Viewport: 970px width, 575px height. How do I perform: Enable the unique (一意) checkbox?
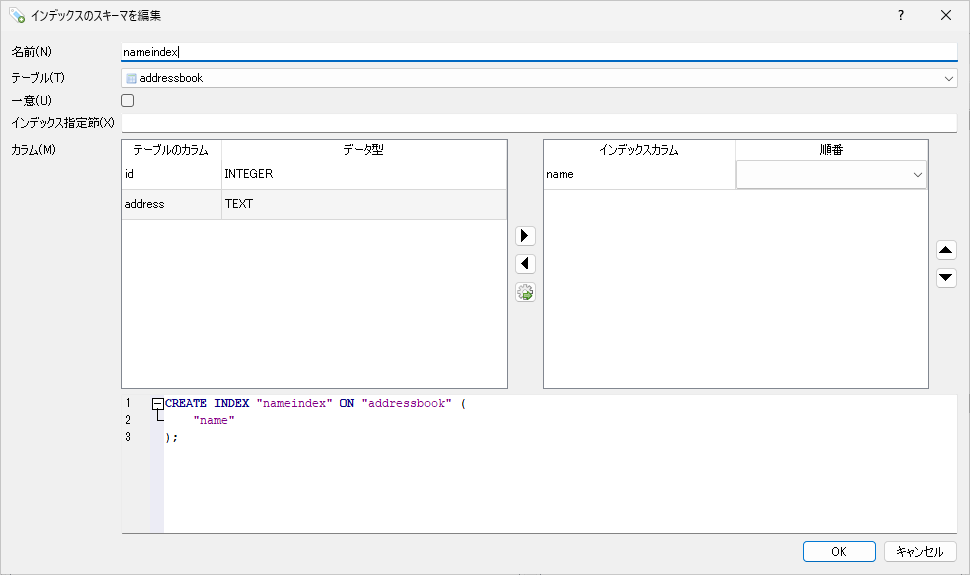click(128, 100)
